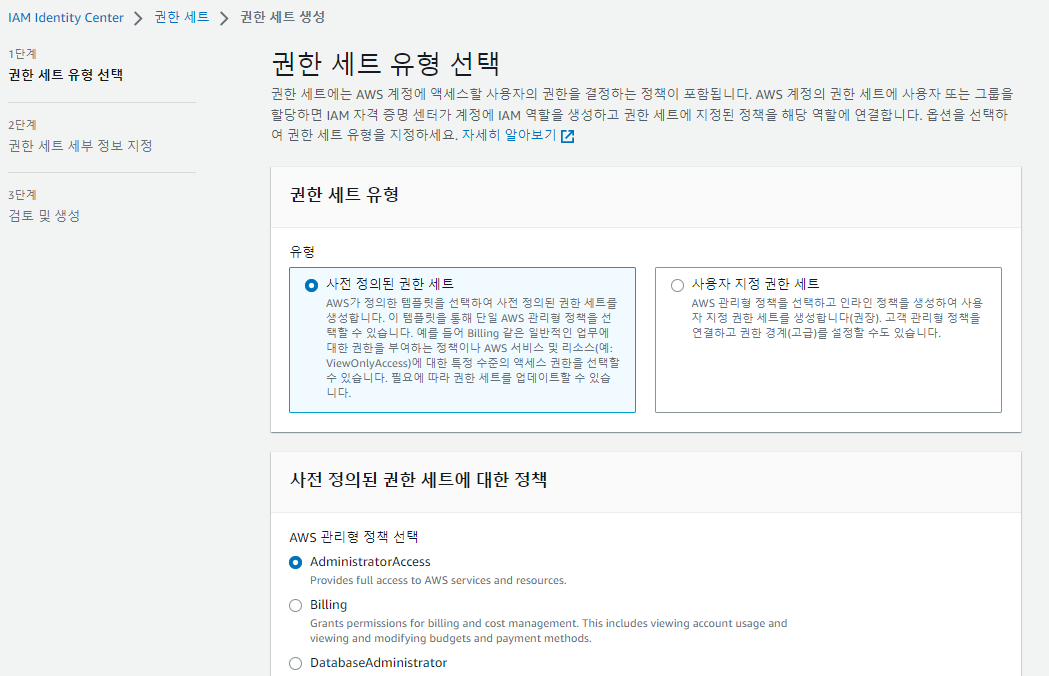Click the 검토 및 생성 step
The width and height of the screenshot is (1049, 676).
(44, 216)
